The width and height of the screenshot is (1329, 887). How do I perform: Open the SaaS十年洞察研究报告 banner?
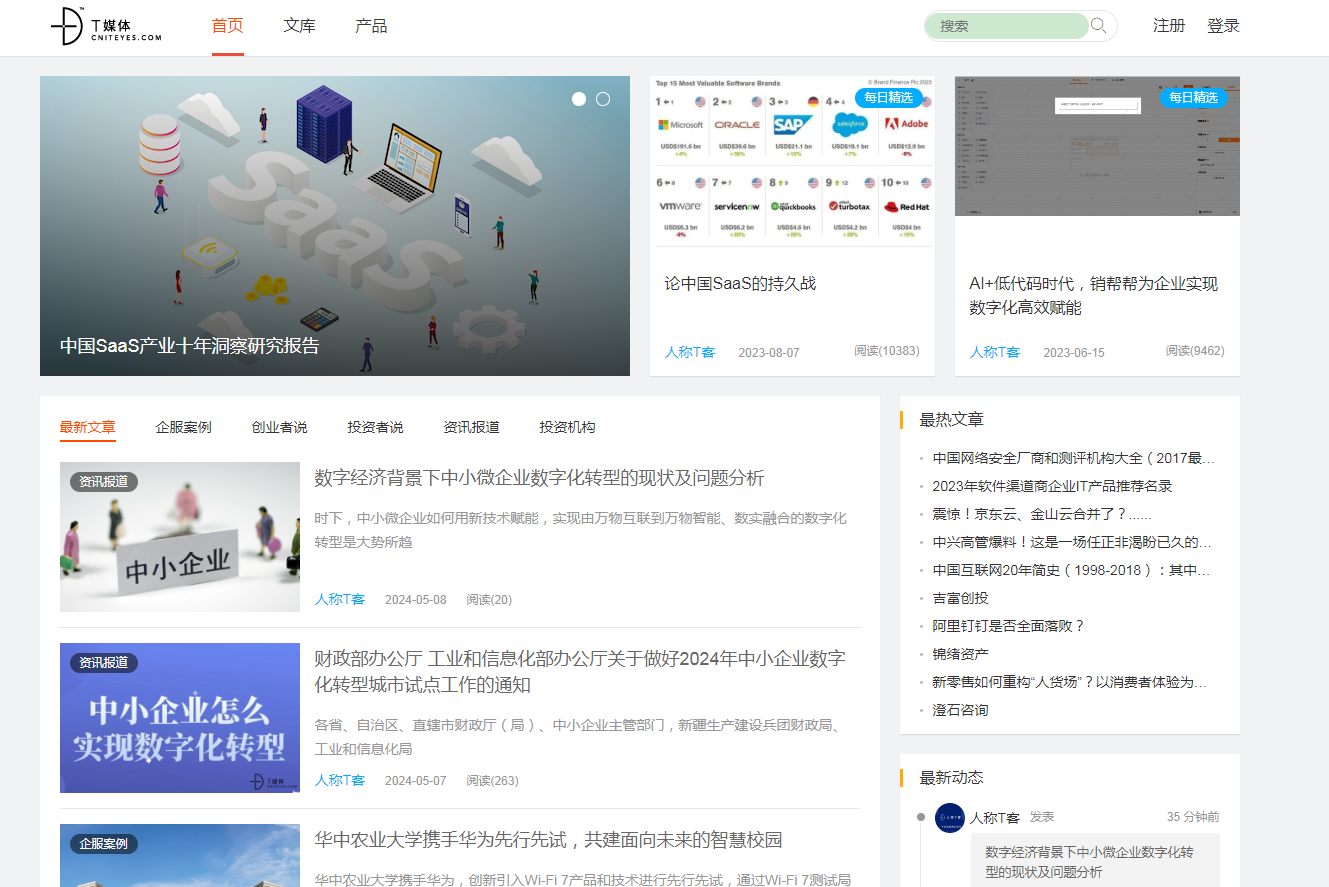(x=335, y=226)
